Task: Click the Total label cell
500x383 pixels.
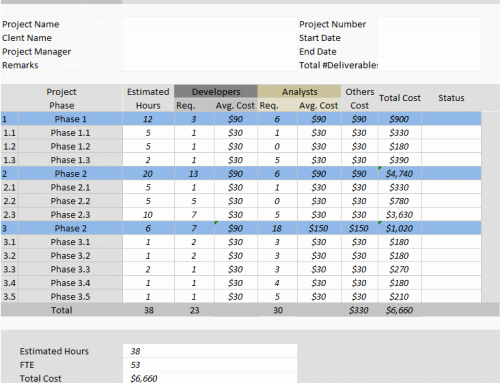Action: point(62,310)
